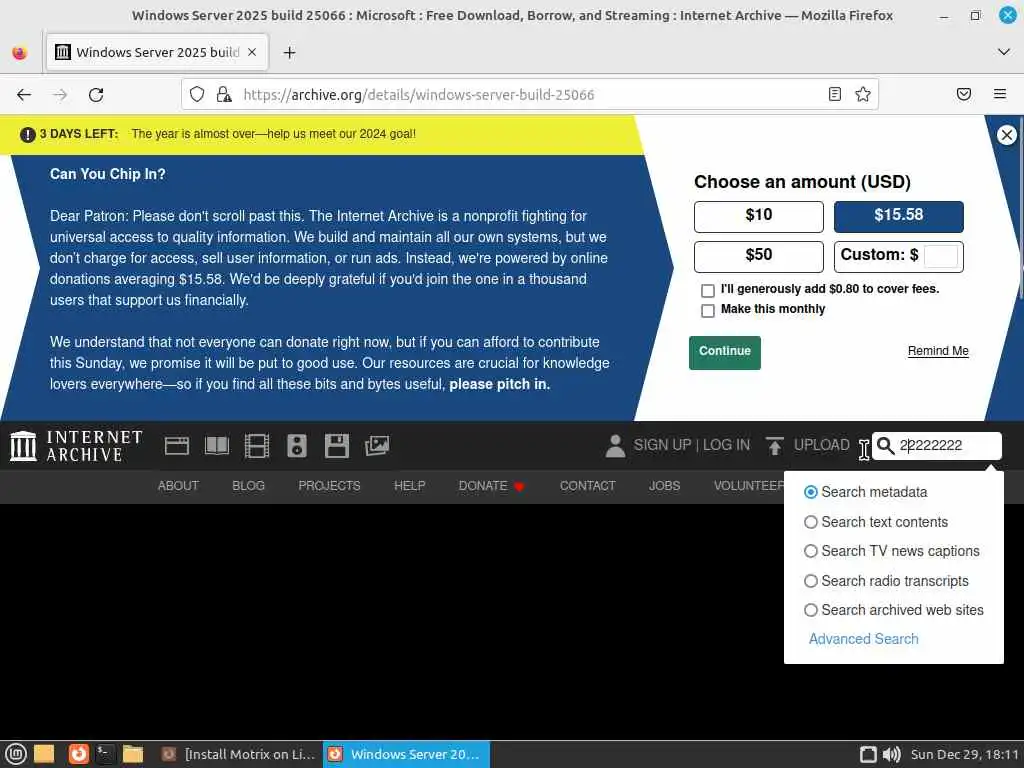Click the Custom amount input box
Image resolution: width=1024 pixels, height=768 pixels.
click(940, 257)
